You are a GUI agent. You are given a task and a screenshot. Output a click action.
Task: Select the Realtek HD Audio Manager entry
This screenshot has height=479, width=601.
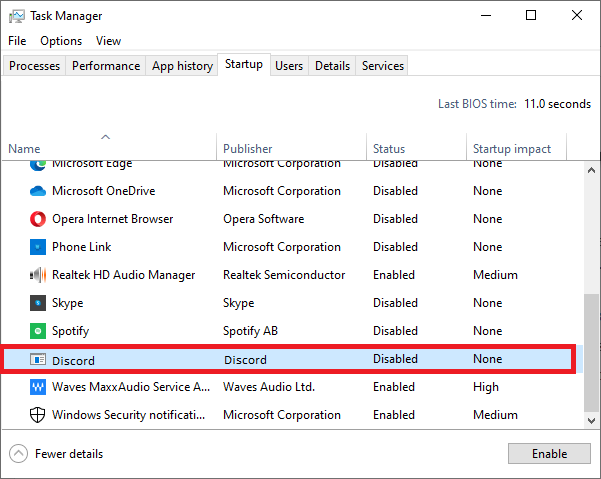tap(123, 275)
